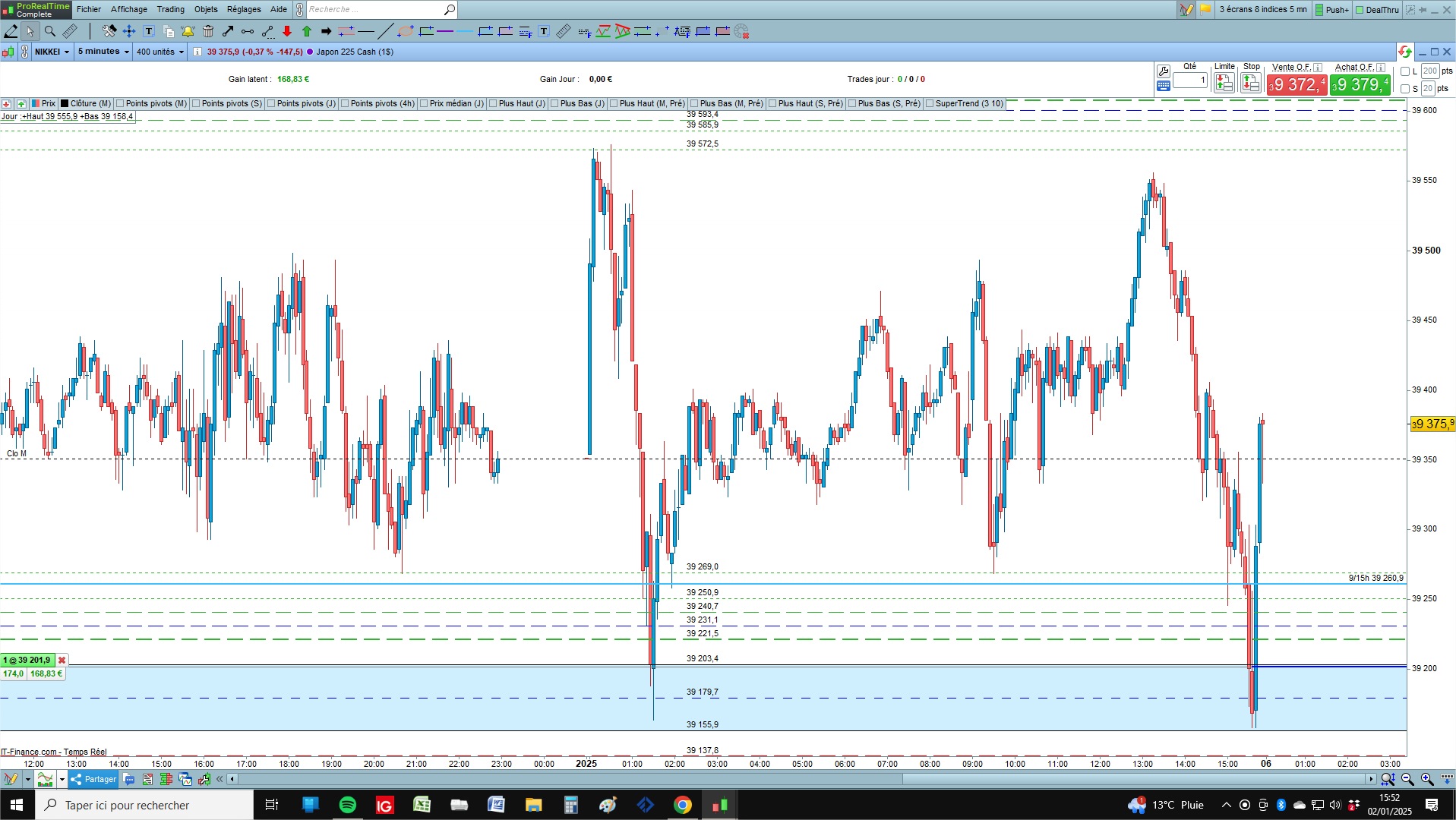
Task: Click the Push+ button
Action: pyautogui.click(x=1332, y=10)
